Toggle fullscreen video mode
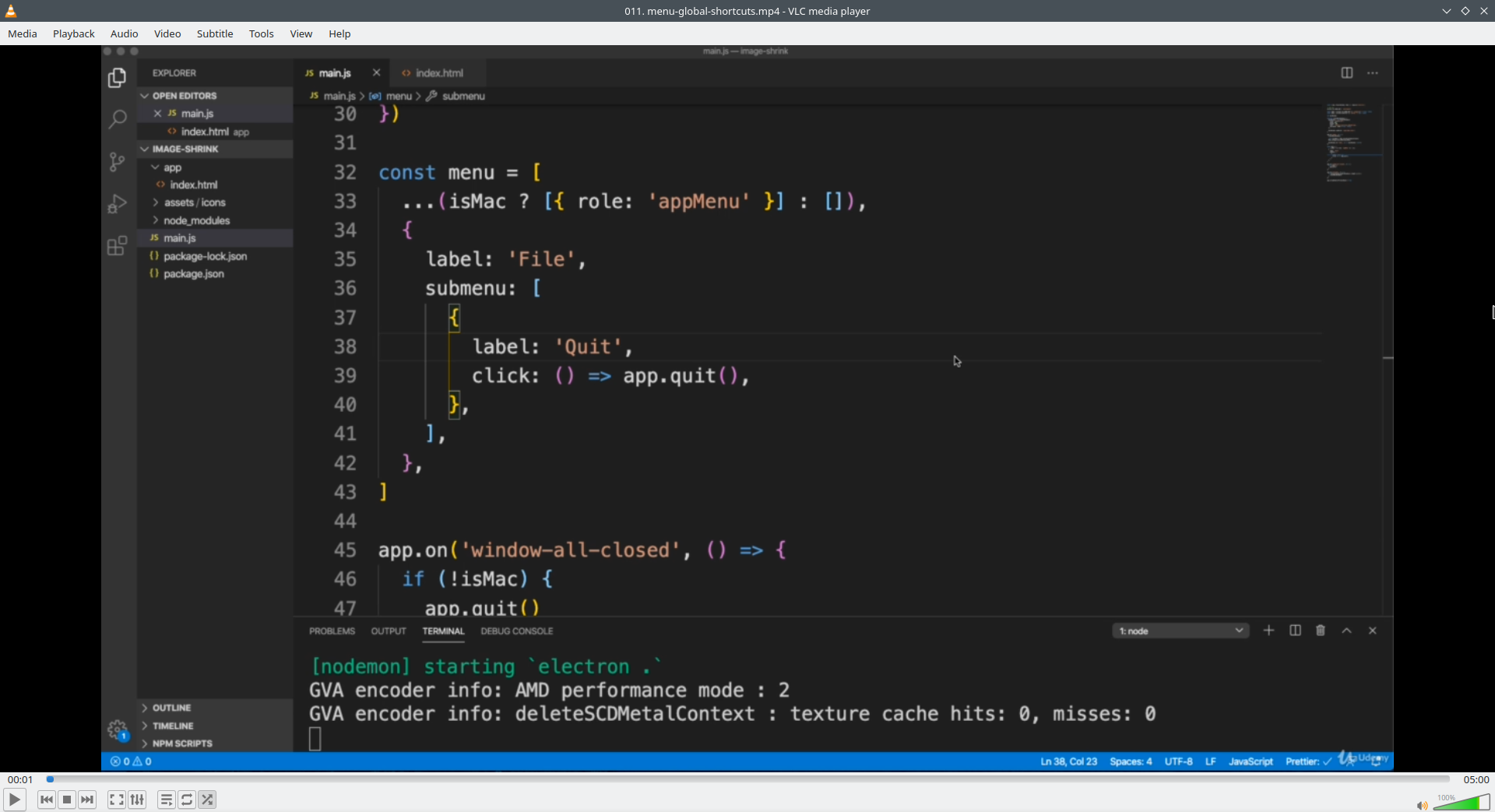The width and height of the screenshot is (1495, 812). [x=115, y=800]
